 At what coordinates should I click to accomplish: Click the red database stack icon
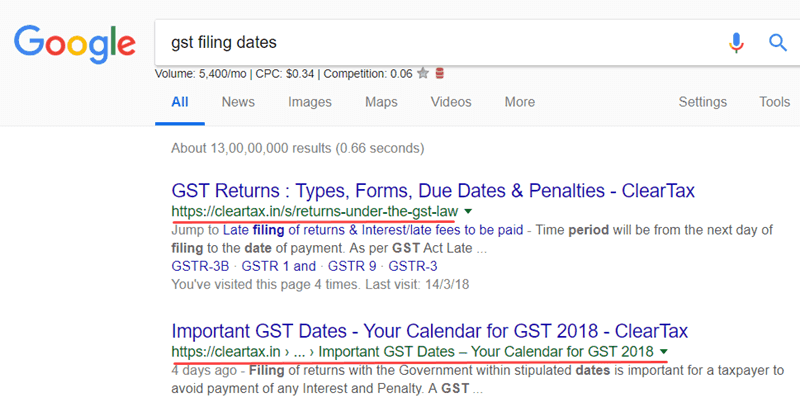coord(440,73)
